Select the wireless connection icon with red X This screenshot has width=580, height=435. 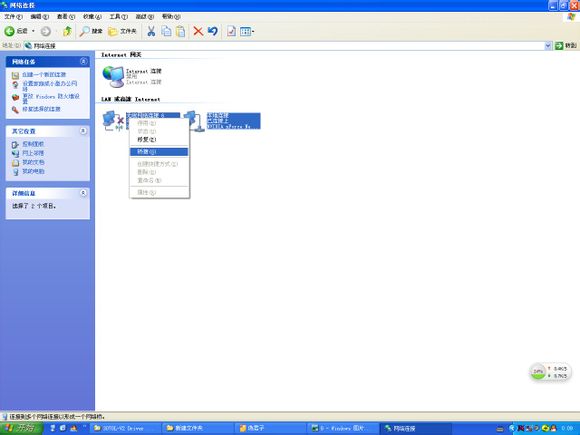tap(113, 121)
